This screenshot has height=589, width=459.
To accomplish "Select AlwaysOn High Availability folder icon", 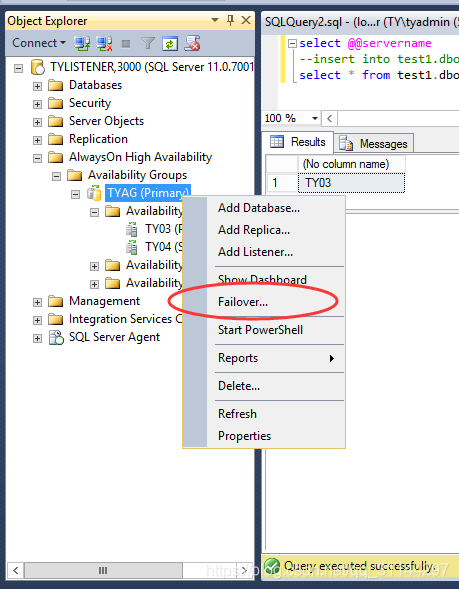I will (x=56, y=157).
